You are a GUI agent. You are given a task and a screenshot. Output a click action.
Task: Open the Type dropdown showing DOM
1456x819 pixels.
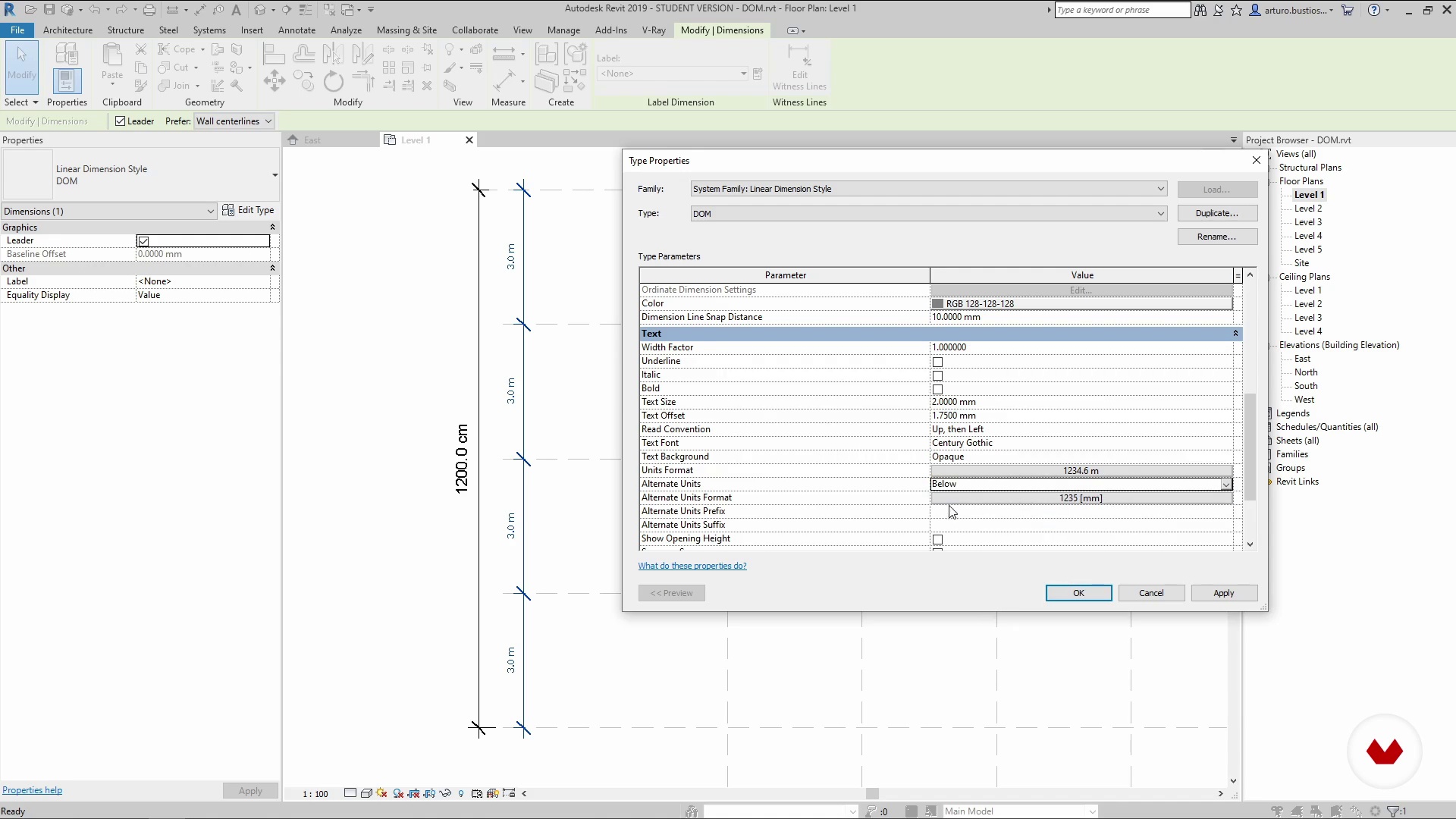pyautogui.click(x=1159, y=214)
